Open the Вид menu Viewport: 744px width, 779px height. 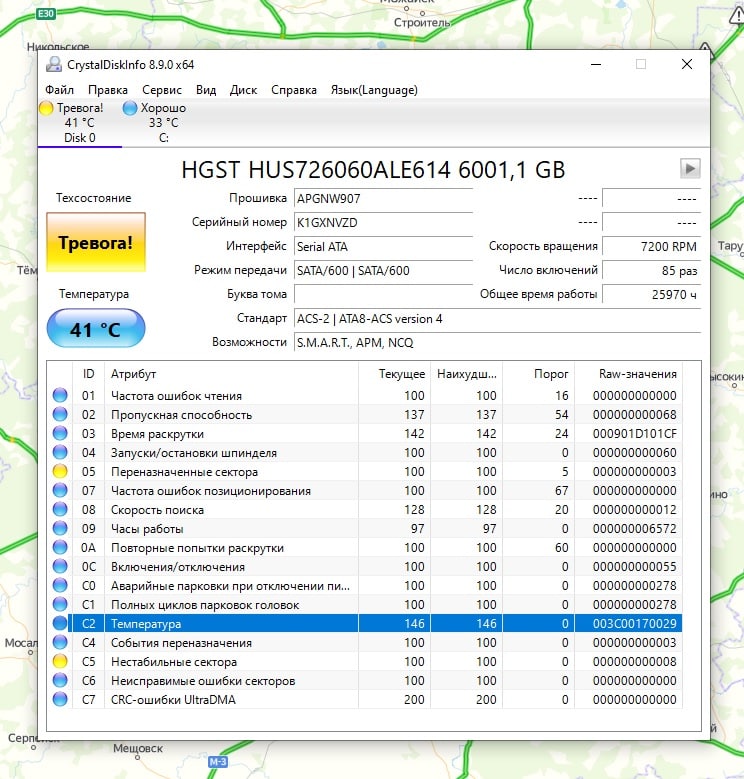206,90
